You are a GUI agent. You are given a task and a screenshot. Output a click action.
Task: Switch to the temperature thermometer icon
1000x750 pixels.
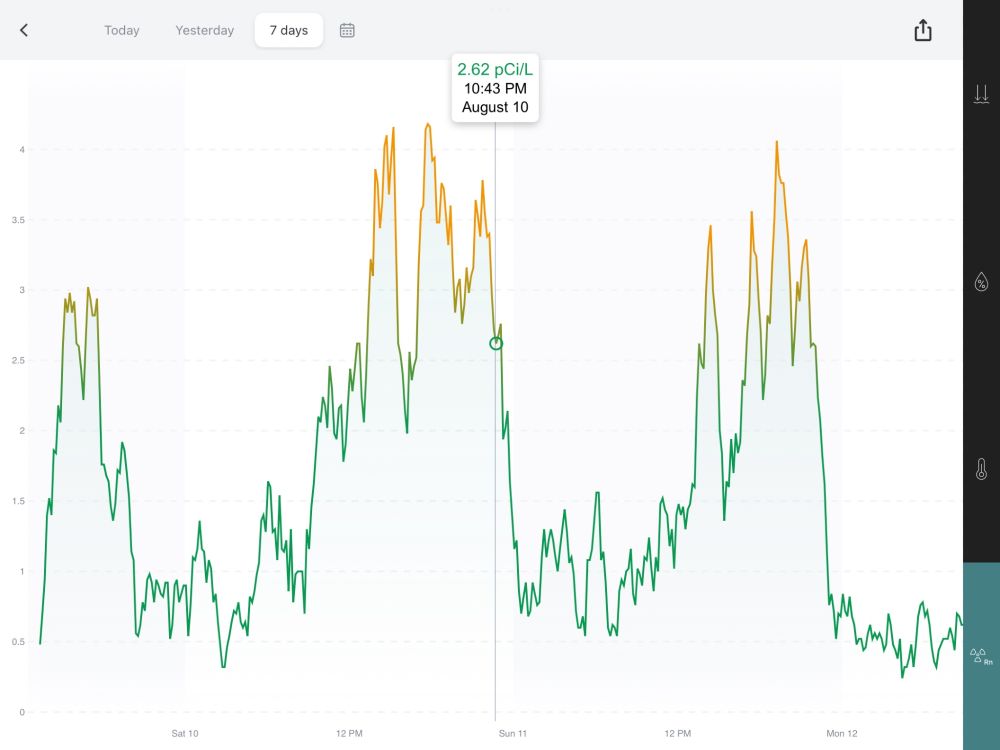(982, 469)
